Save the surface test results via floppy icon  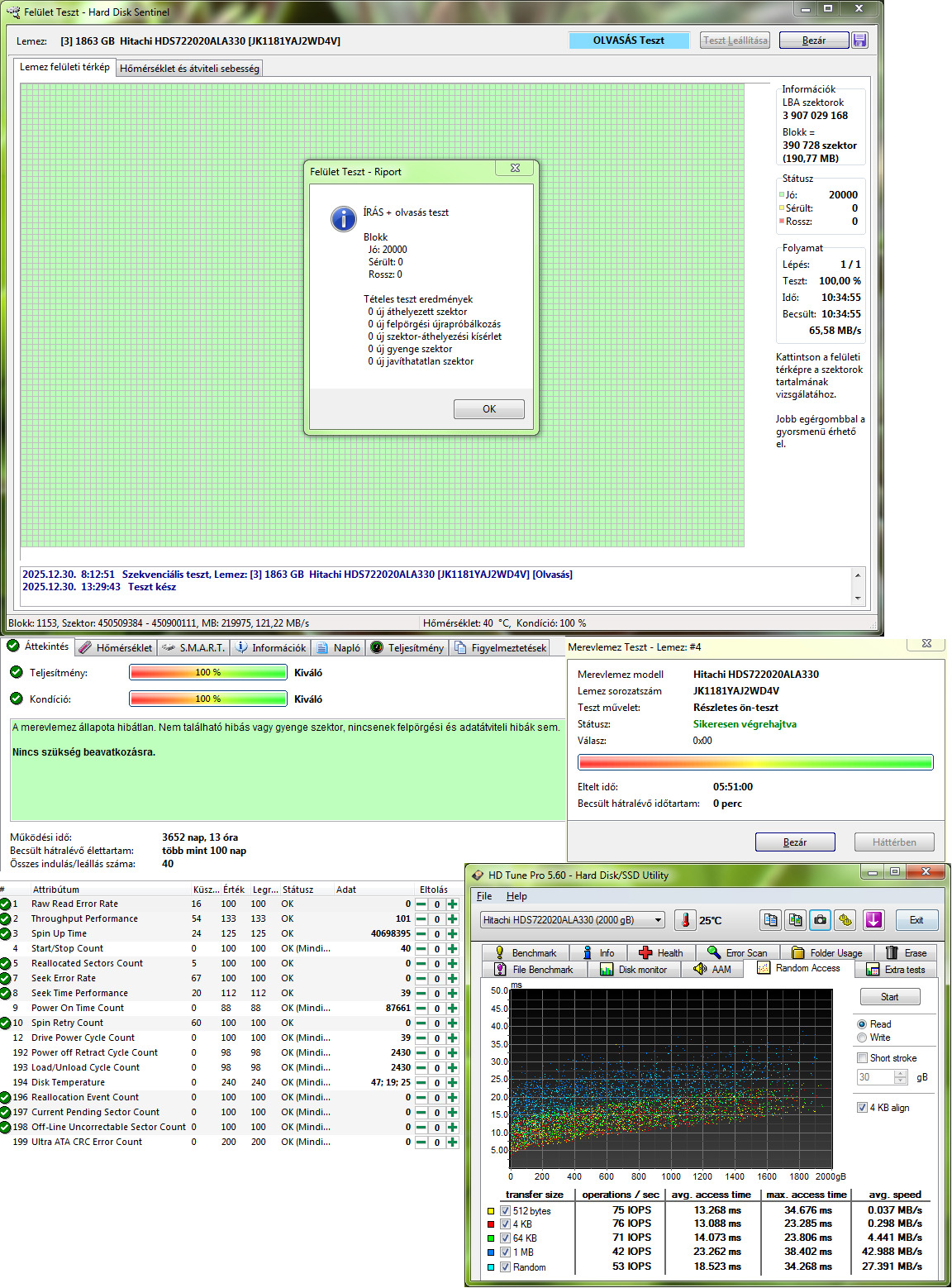pos(859,41)
